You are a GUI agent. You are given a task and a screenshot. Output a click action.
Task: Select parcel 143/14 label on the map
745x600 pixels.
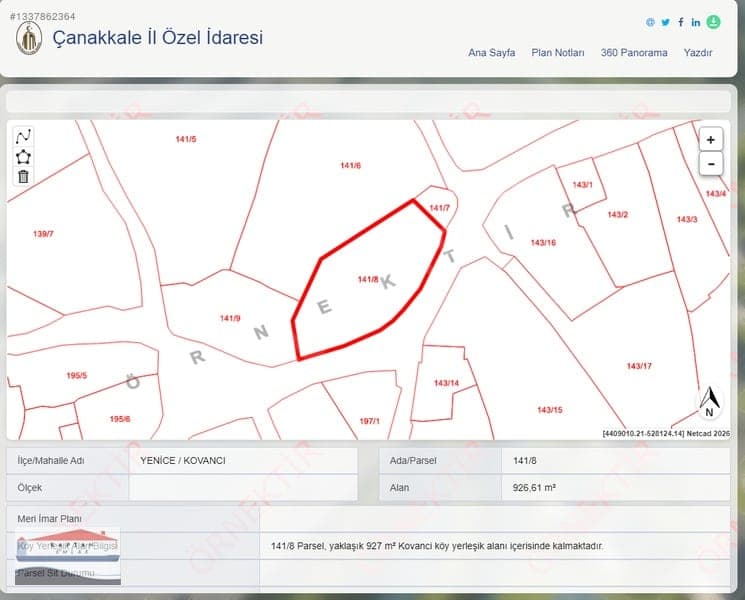(446, 383)
